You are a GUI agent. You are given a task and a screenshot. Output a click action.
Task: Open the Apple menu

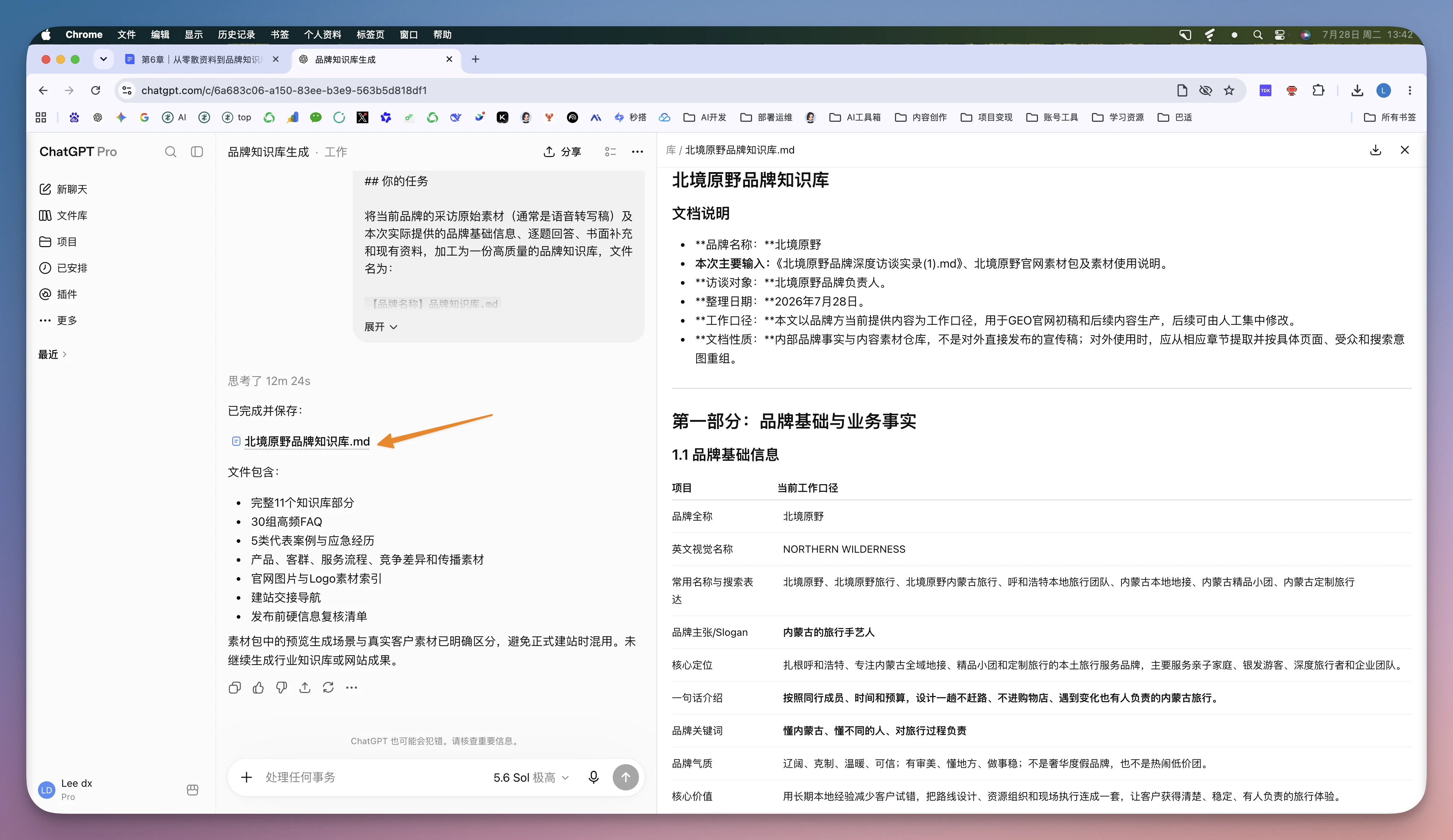pyautogui.click(x=46, y=35)
